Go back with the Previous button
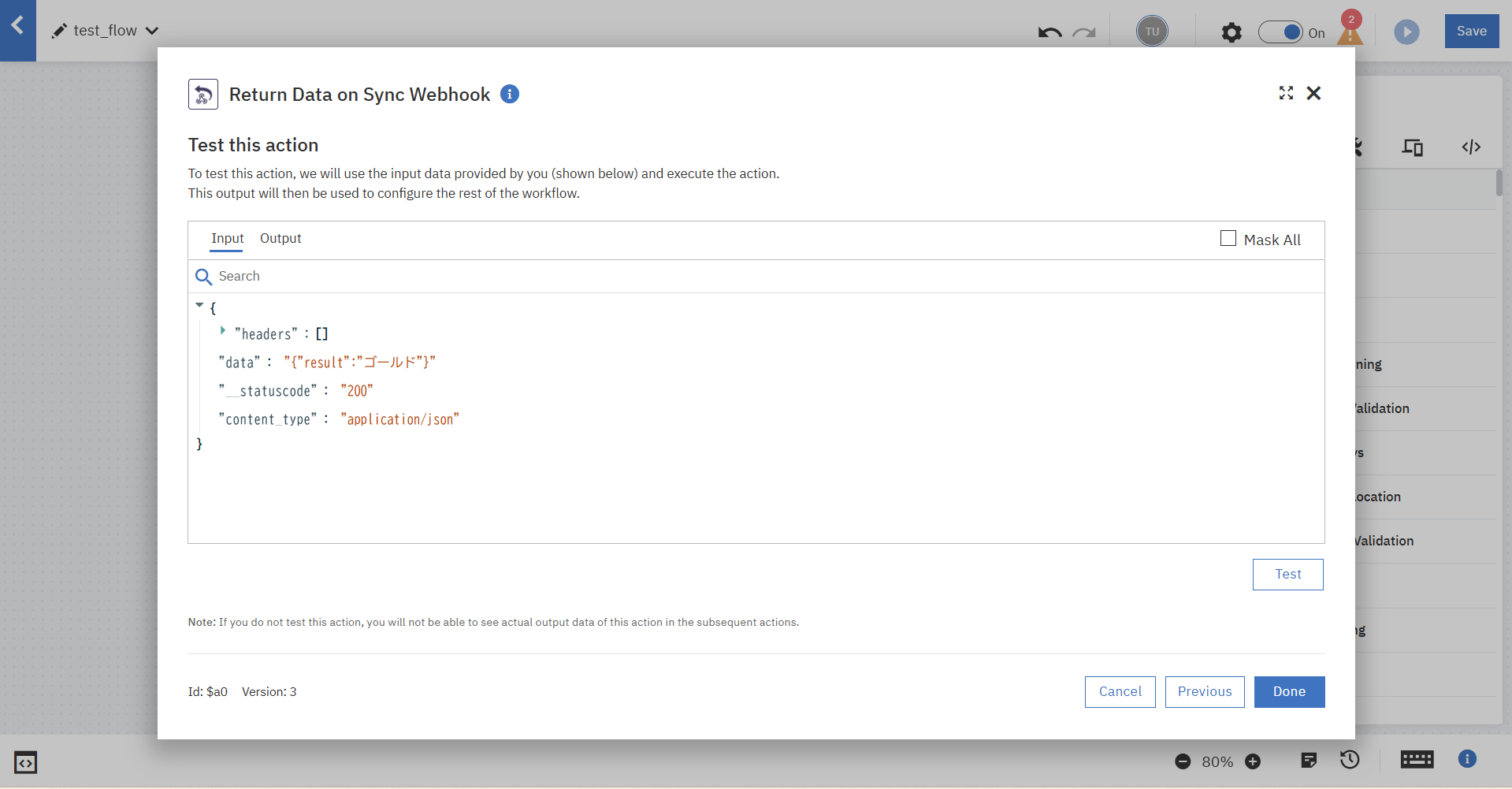 pos(1205,692)
